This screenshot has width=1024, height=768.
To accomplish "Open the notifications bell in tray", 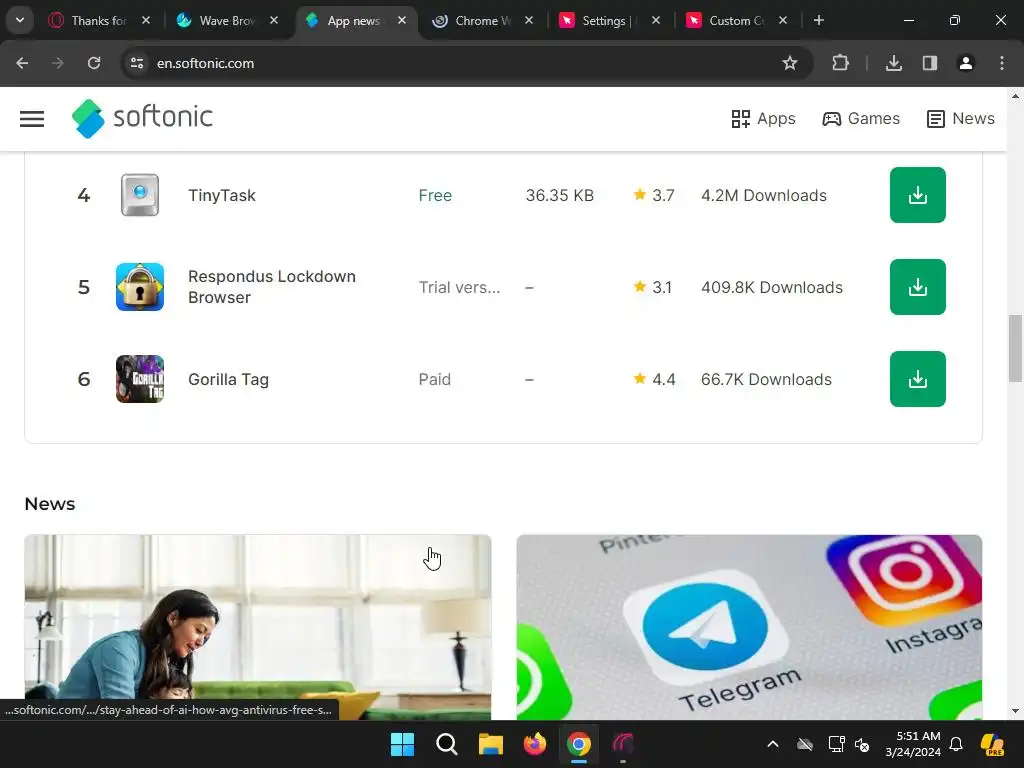I will [956, 744].
